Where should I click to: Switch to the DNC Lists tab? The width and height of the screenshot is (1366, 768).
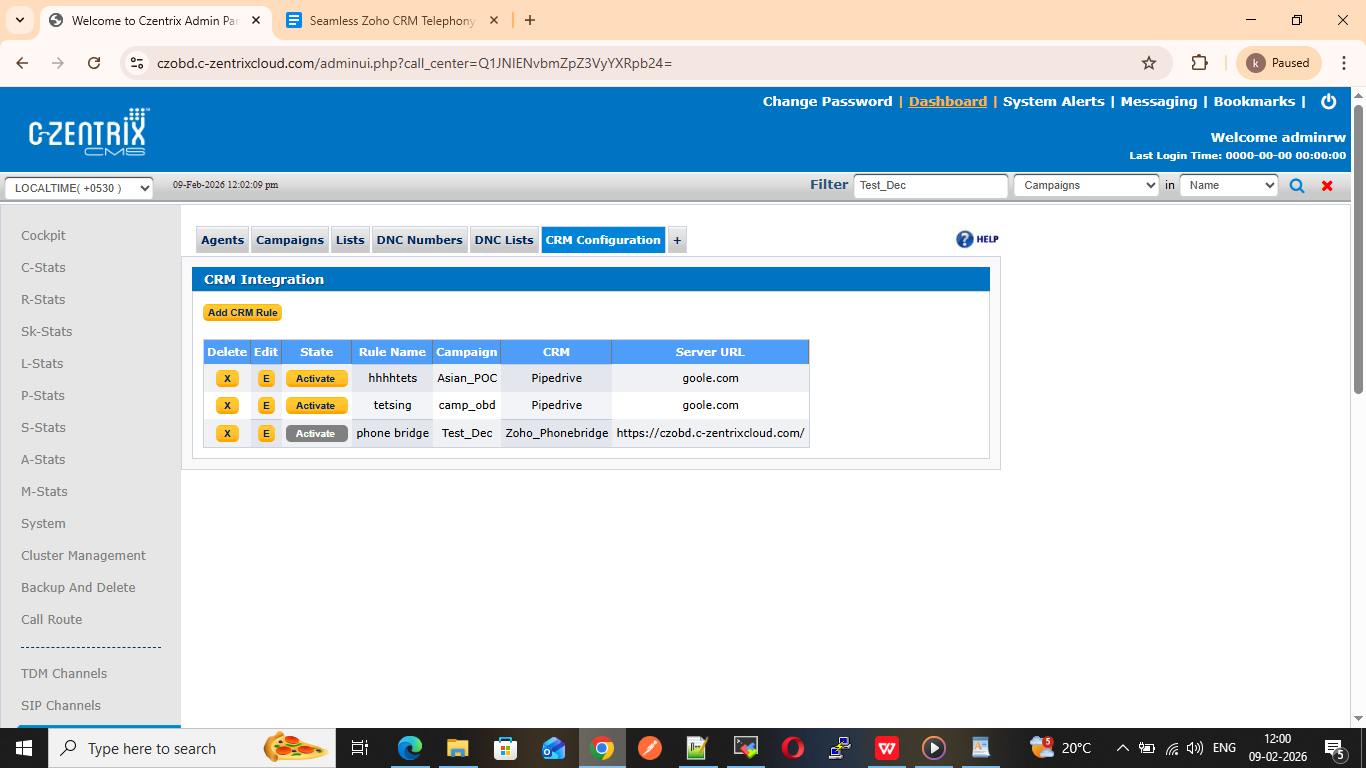(x=504, y=240)
